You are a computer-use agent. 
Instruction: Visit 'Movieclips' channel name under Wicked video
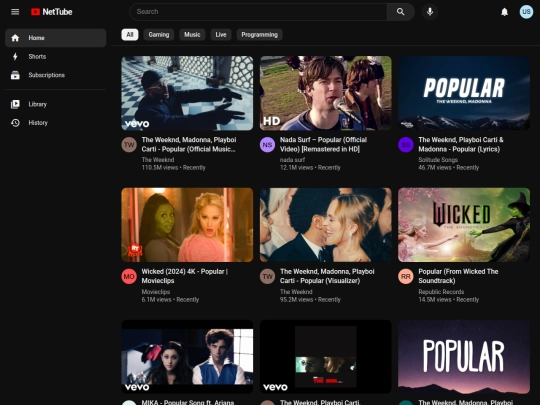click(x=156, y=292)
